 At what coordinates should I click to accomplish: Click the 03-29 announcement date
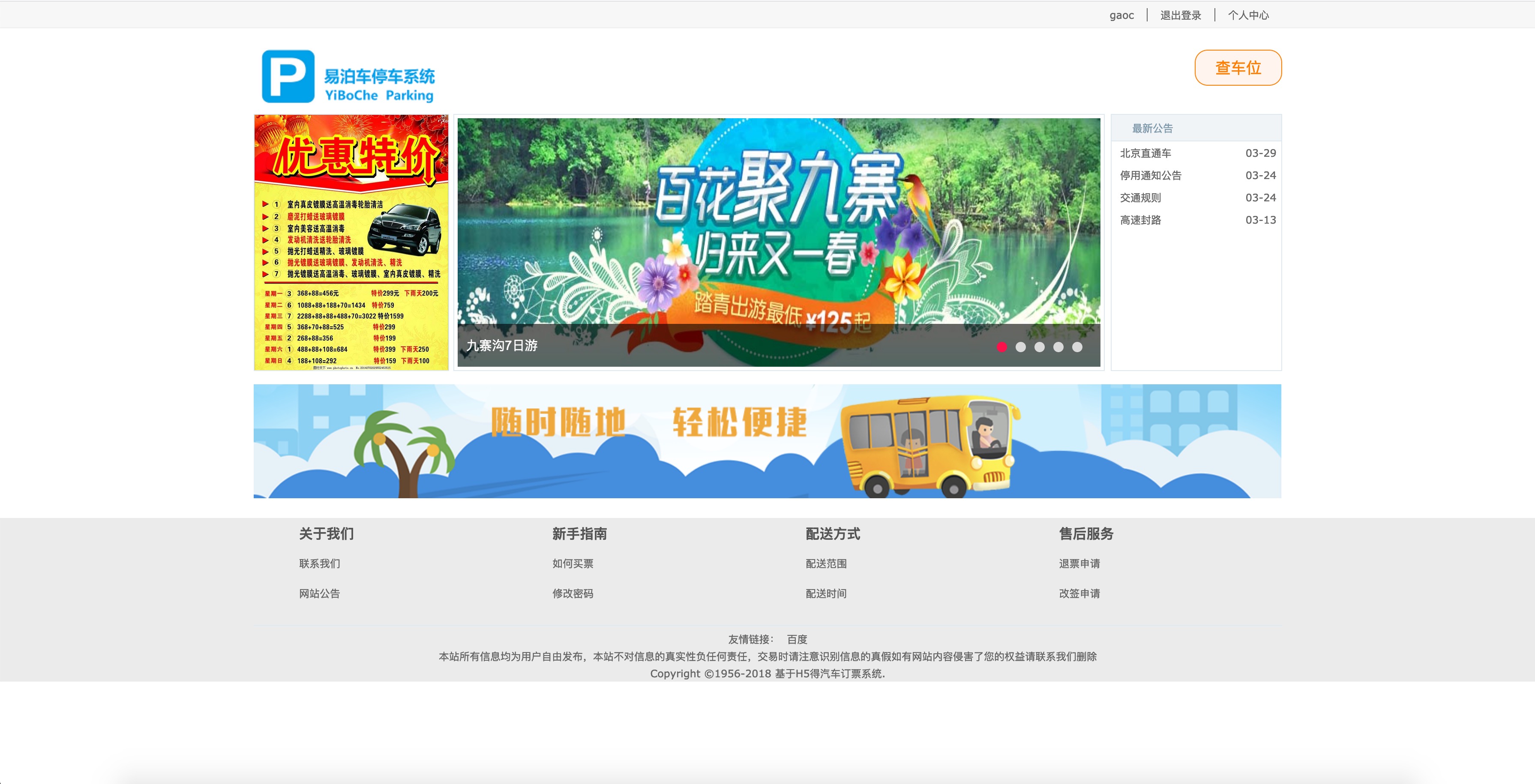[1260, 153]
